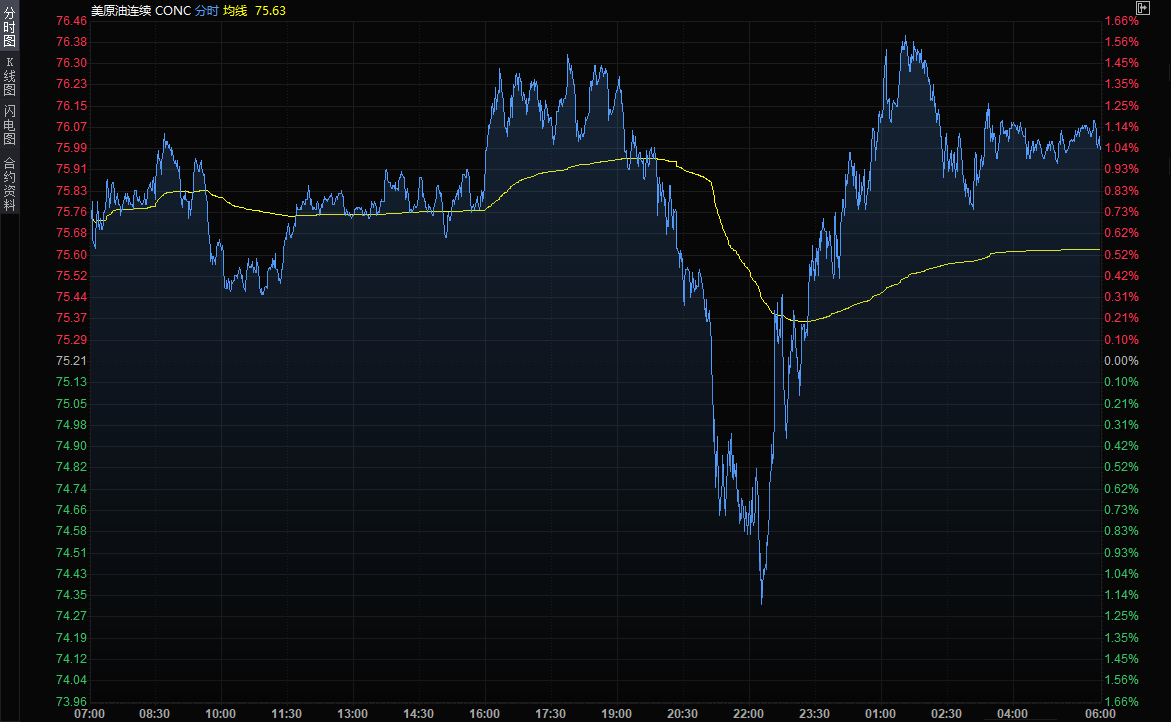Click the 0.00% label on percent axis
Screen dimensions: 1171x722
1121,361
